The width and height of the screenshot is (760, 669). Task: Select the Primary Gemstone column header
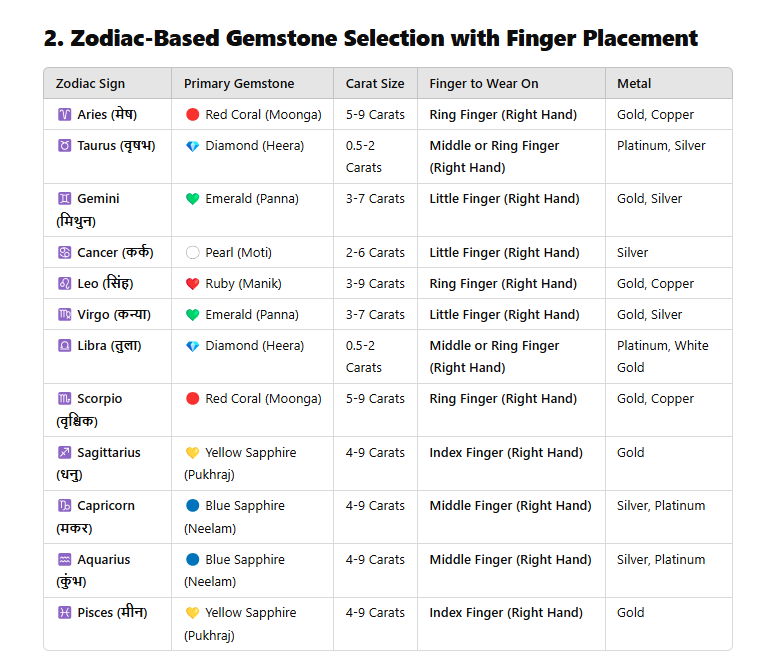pos(239,83)
